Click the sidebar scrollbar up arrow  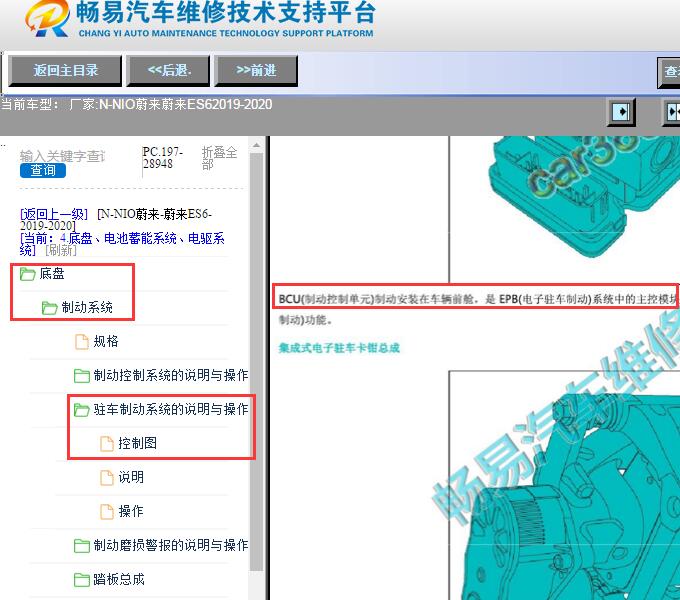256,145
